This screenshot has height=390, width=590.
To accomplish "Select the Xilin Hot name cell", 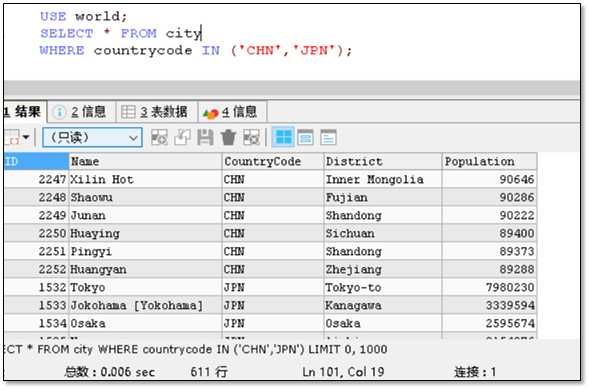I will pyautogui.click(x=146, y=179).
